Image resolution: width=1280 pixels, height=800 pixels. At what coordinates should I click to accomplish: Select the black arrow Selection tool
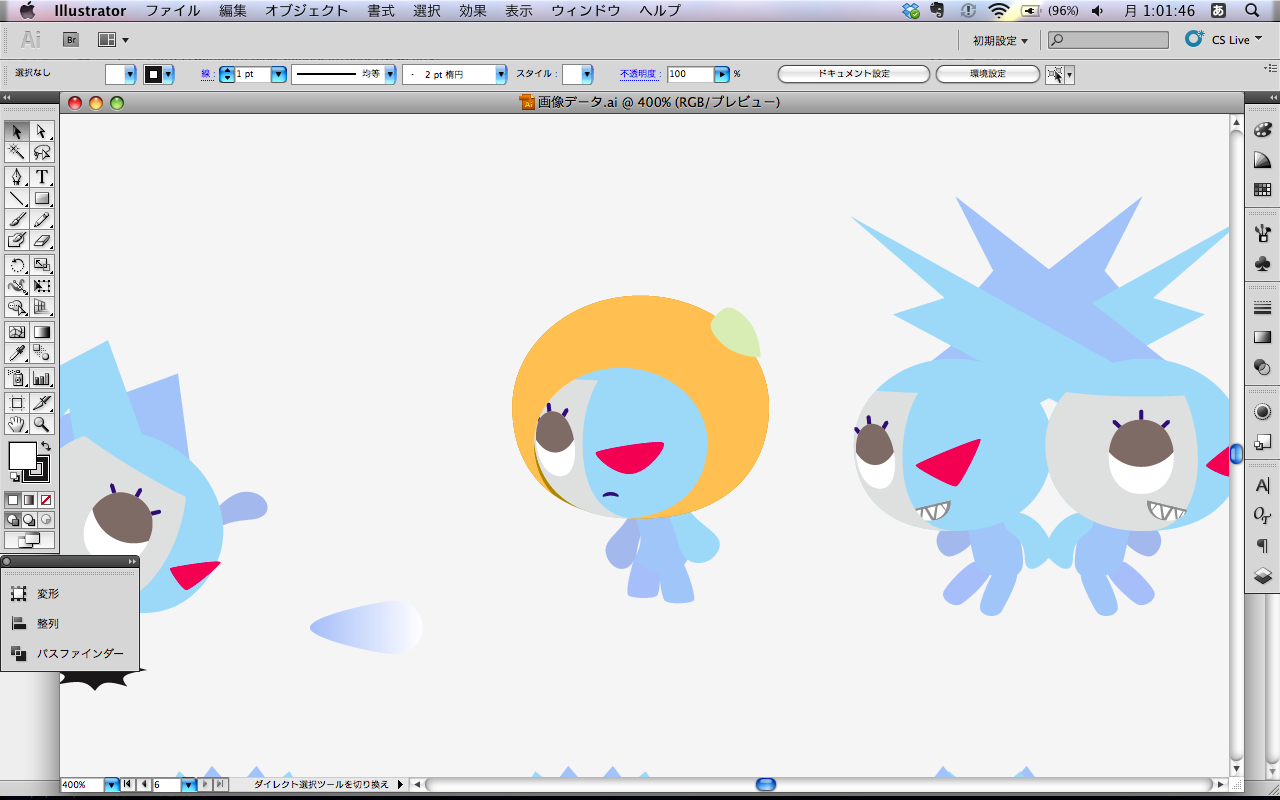17,131
